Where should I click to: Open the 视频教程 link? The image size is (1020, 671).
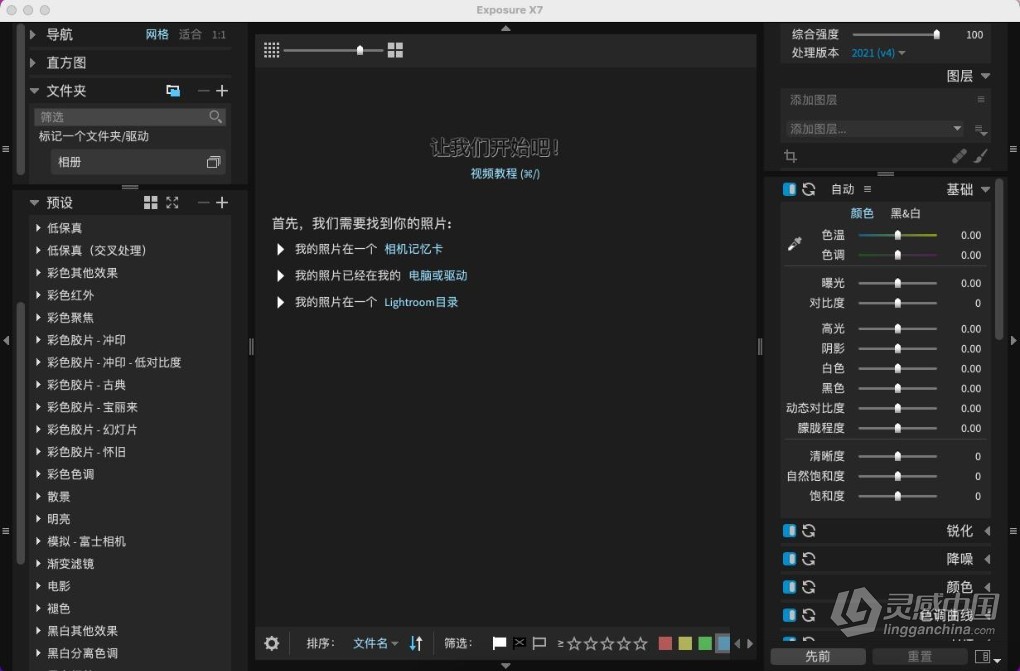[x=505, y=173]
